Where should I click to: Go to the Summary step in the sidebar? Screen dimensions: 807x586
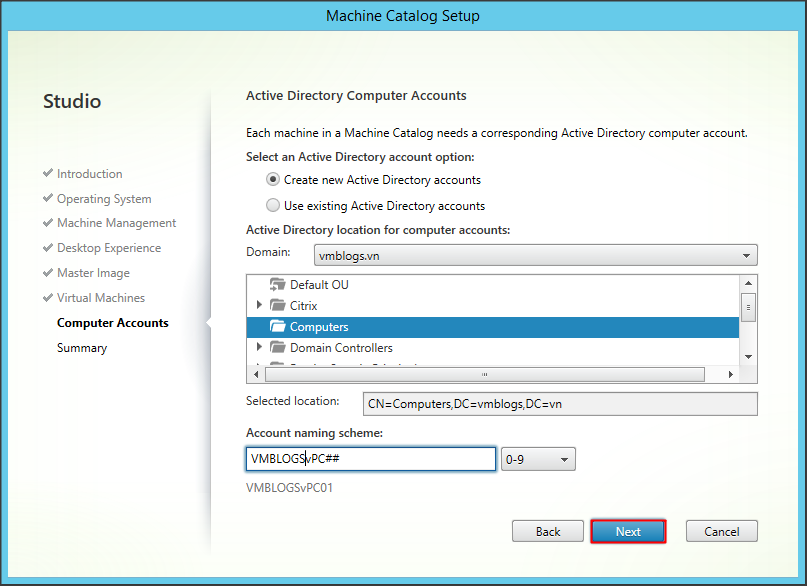(82, 348)
